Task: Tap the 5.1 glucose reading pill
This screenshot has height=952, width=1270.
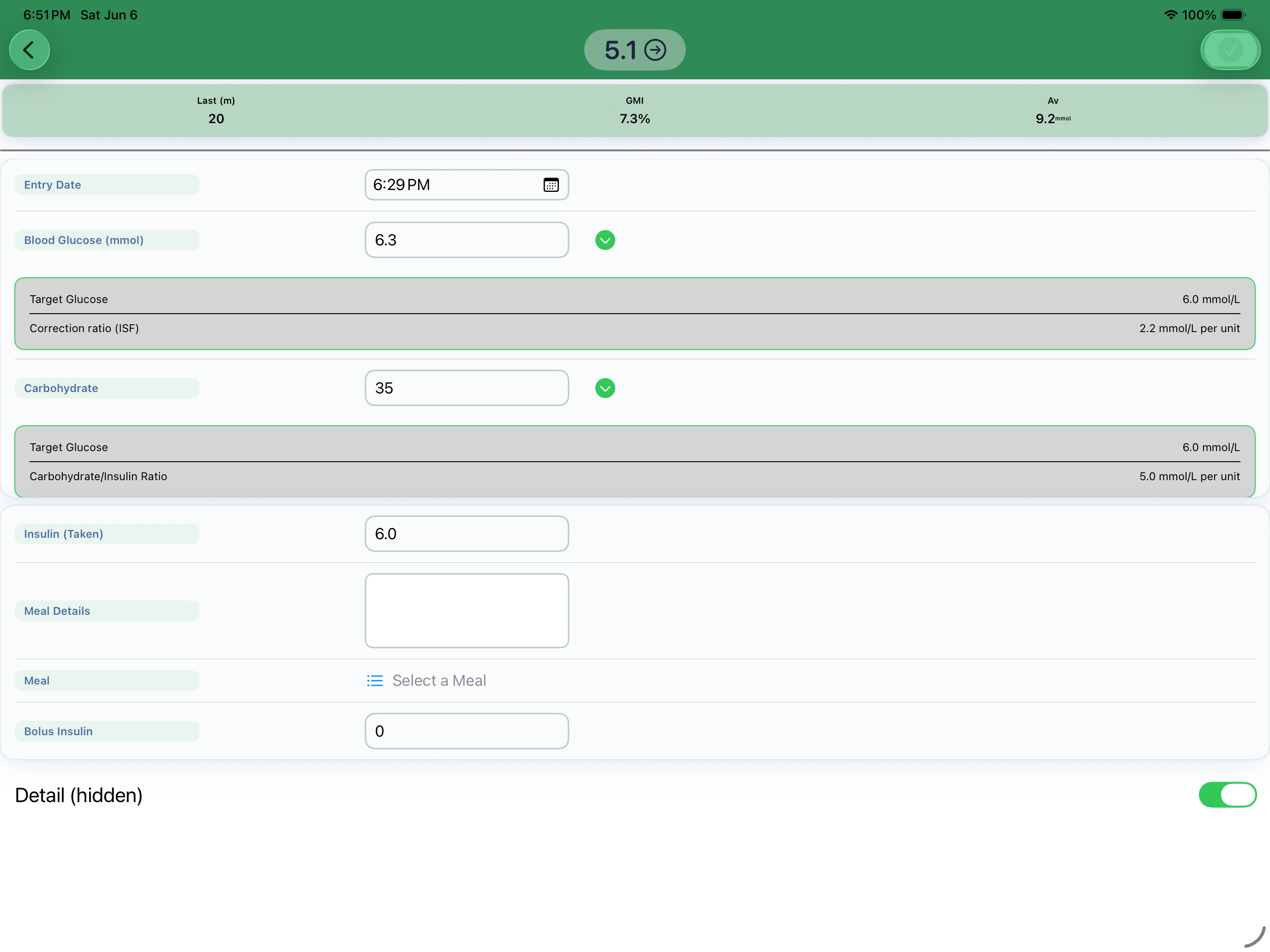Action: tap(635, 50)
